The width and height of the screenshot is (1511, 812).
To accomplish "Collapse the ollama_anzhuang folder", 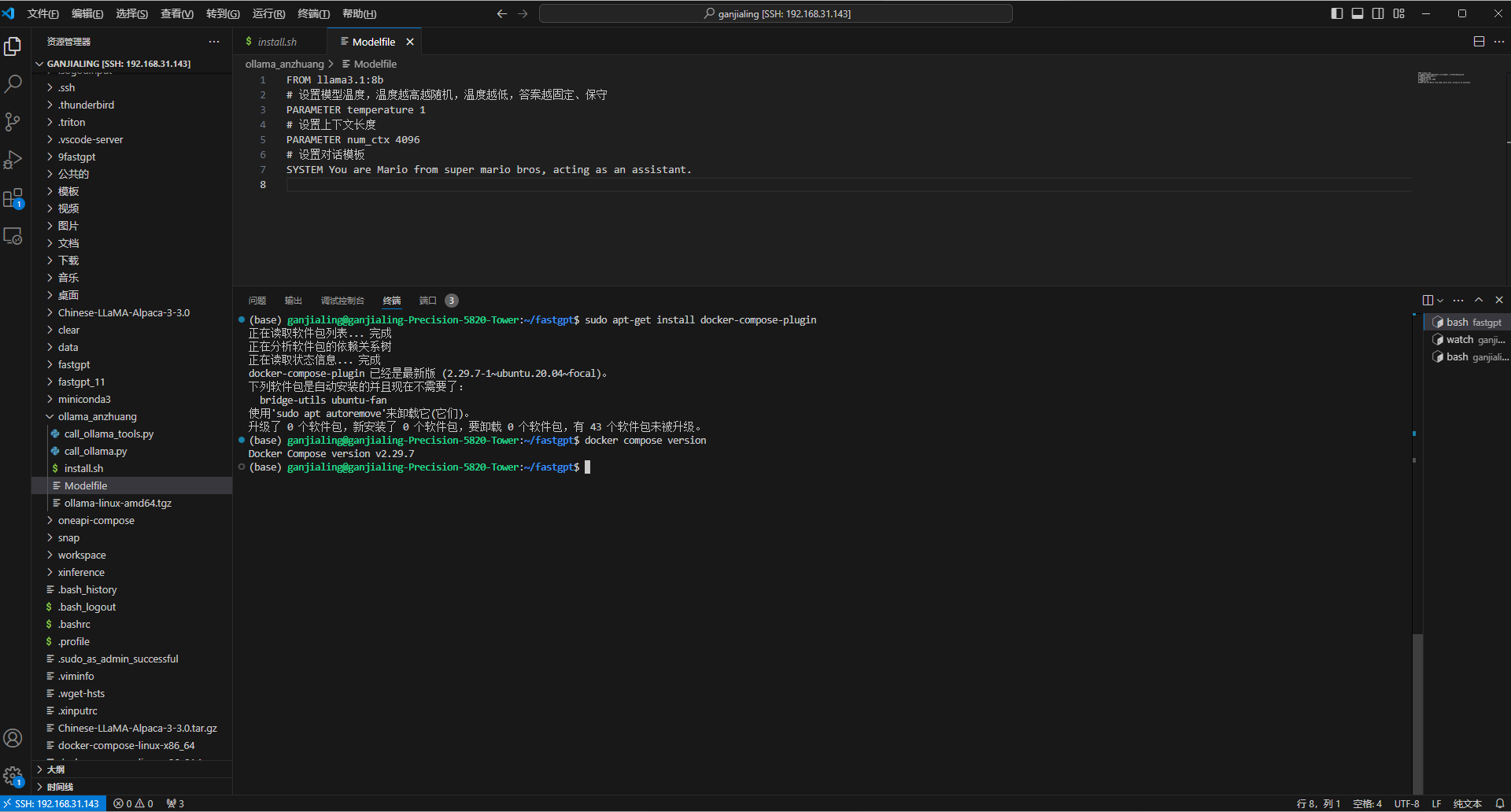I will tap(97, 416).
